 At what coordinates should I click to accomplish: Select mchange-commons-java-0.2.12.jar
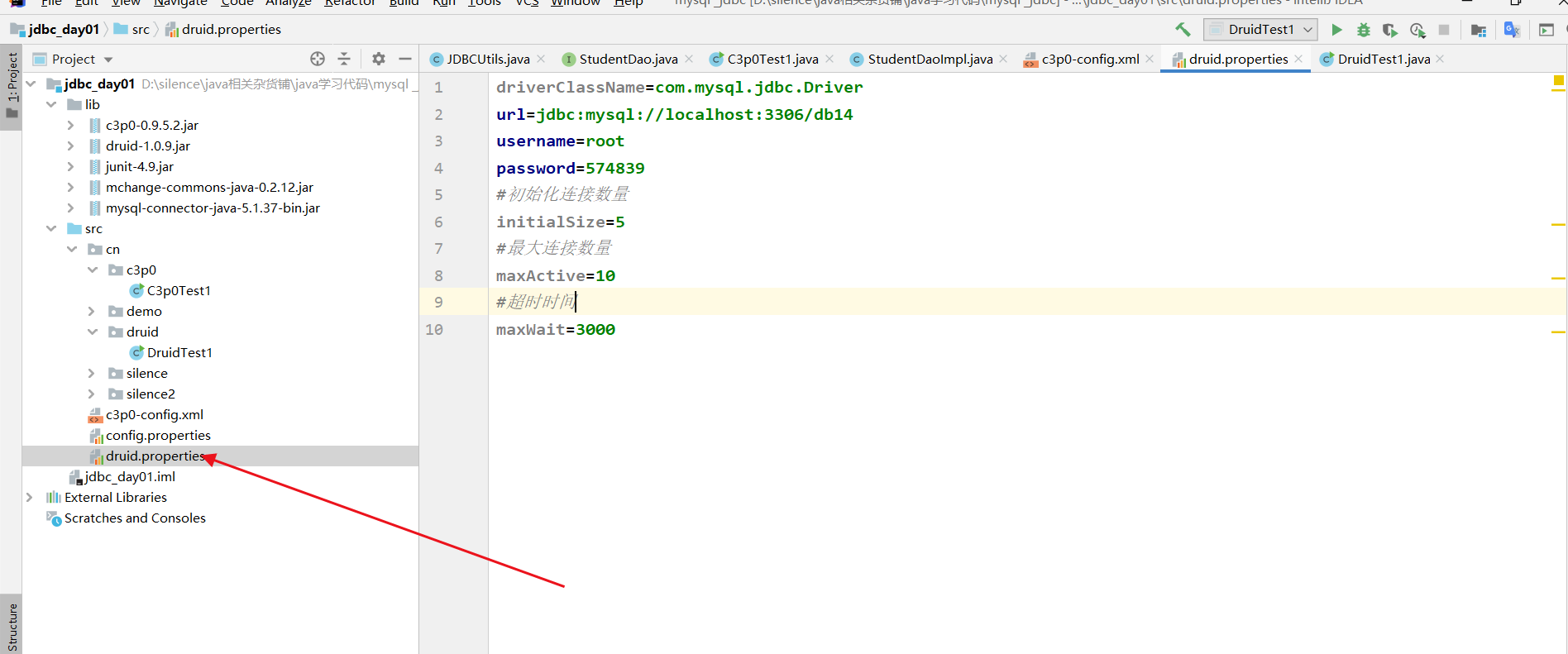(209, 187)
